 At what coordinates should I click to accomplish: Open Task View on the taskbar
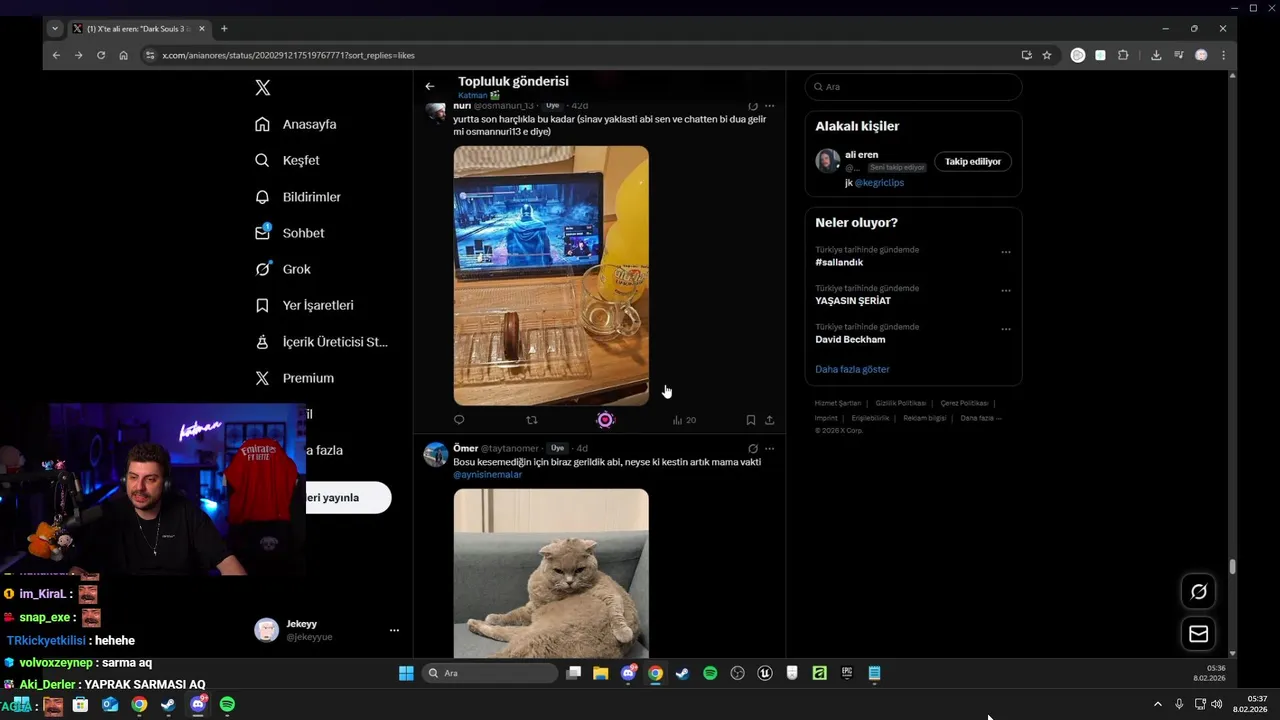[x=573, y=673]
